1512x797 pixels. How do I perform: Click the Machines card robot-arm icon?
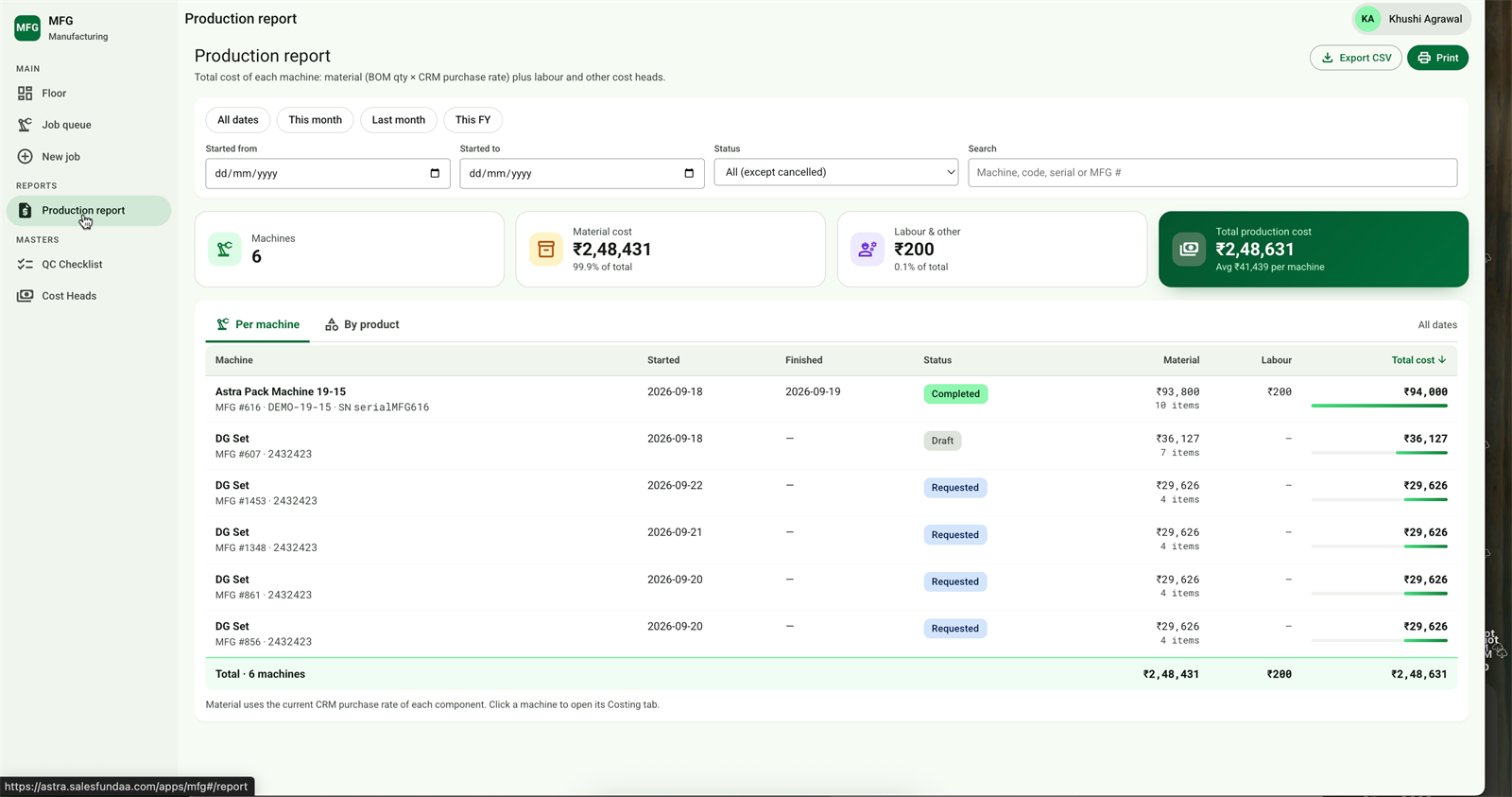pyautogui.click(x=225, y=250)
